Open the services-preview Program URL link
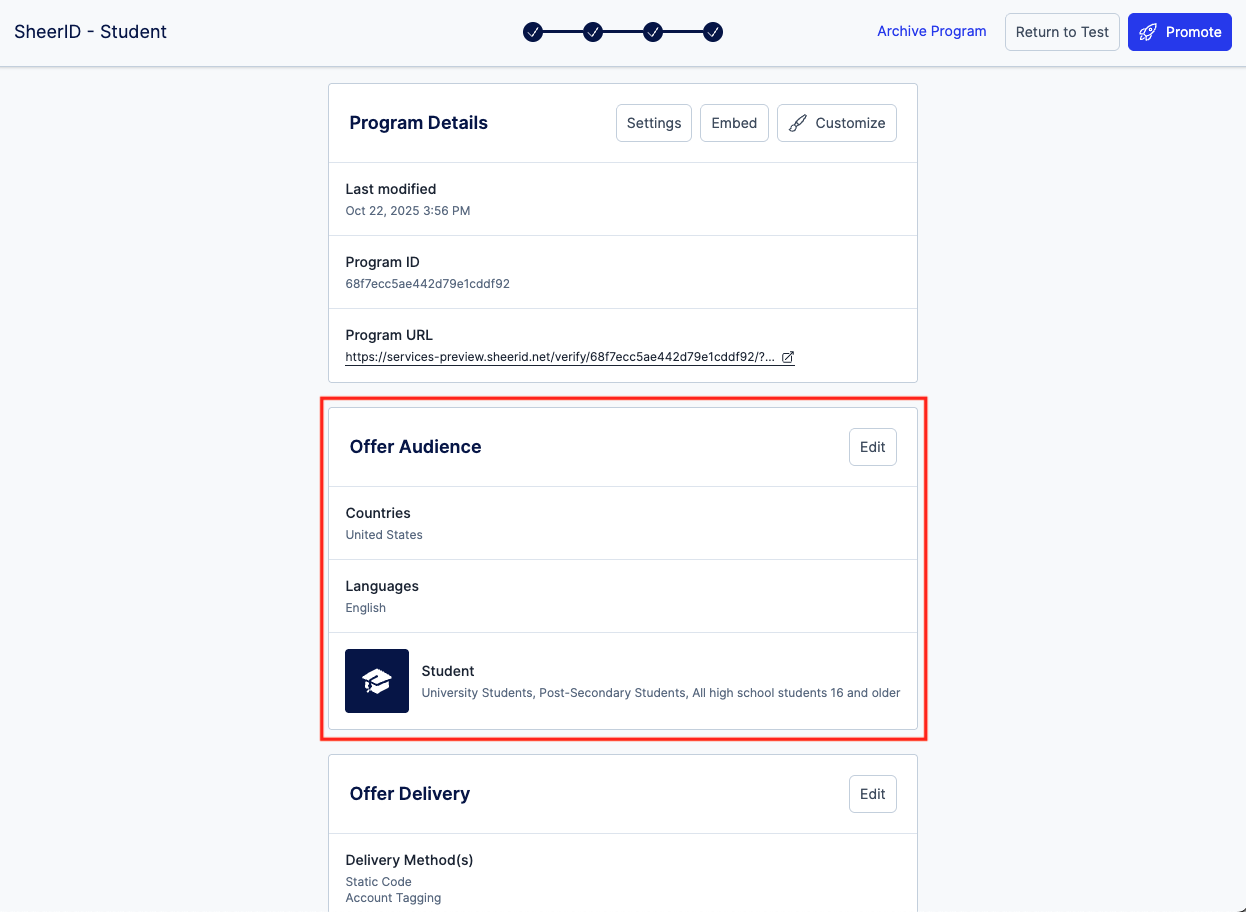This screenshot has height=912, width=1246. coord(560,357)
